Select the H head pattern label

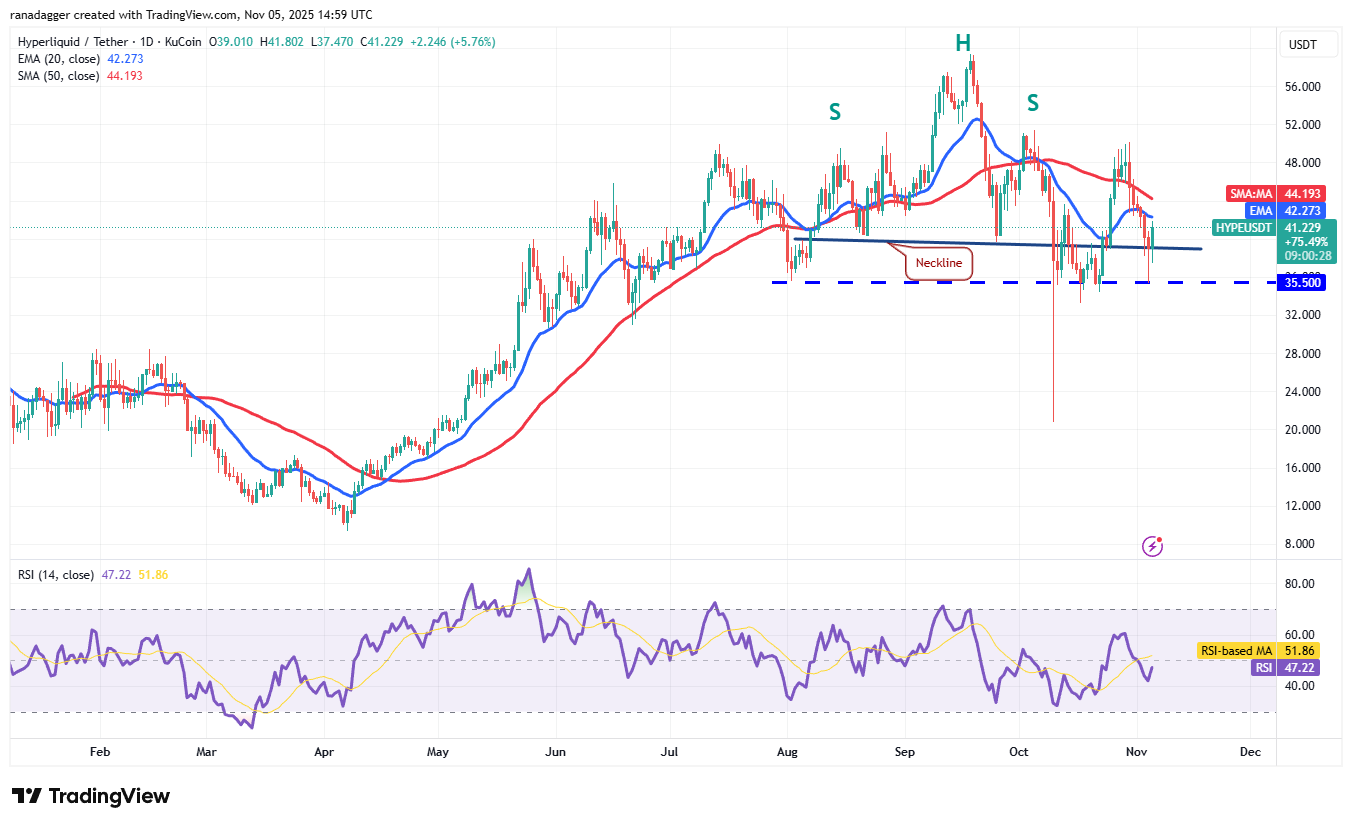coord(962,42)
